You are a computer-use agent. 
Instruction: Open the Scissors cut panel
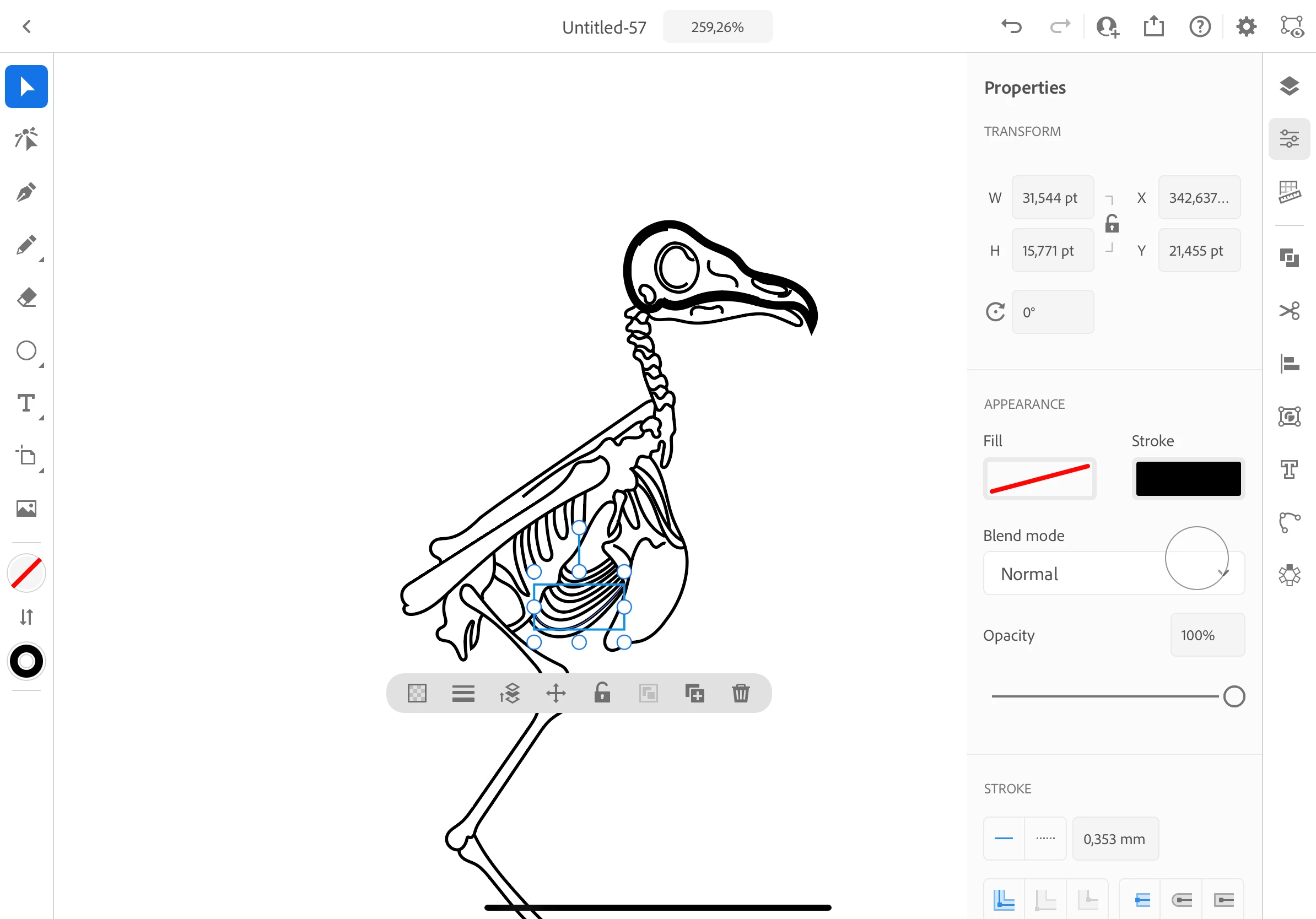point(1289,311)
